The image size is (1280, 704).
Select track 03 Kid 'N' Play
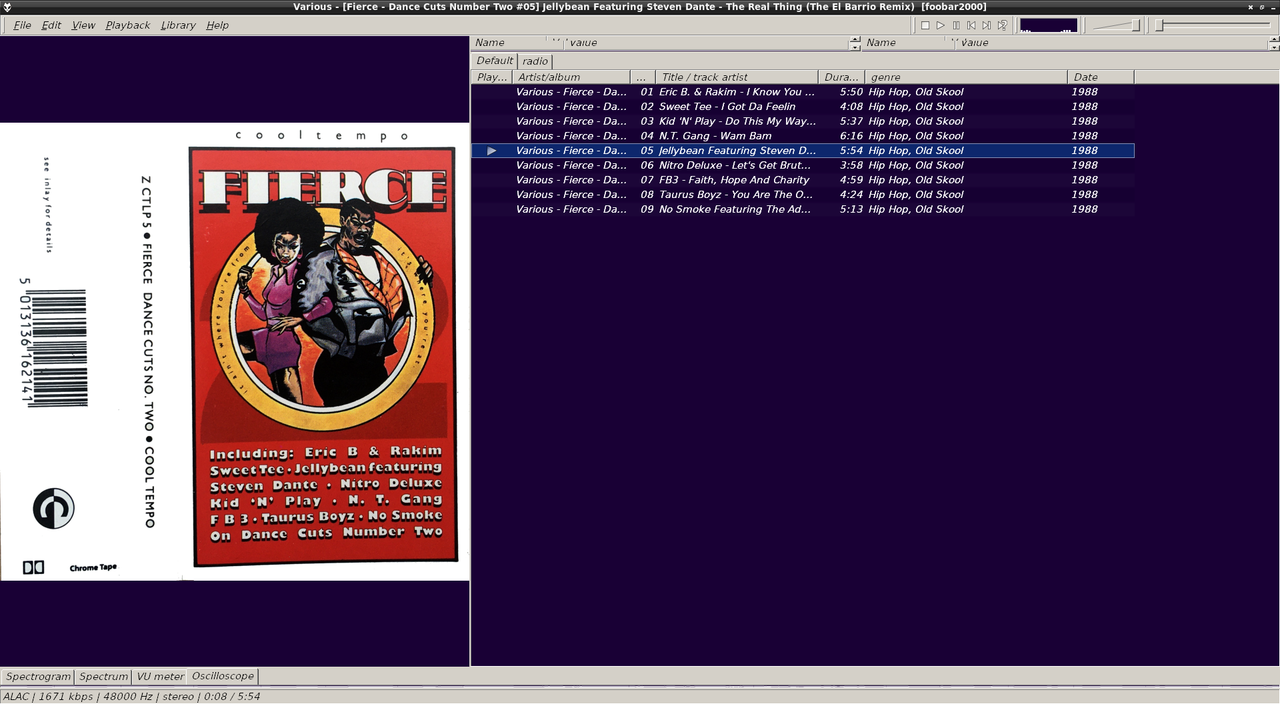[802, 121]
